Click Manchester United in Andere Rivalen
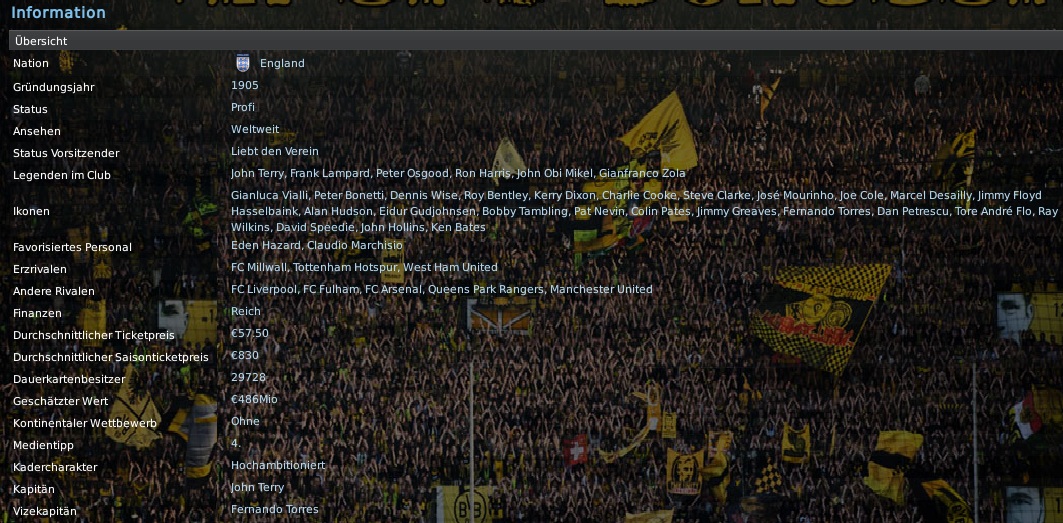 point(601,289)
